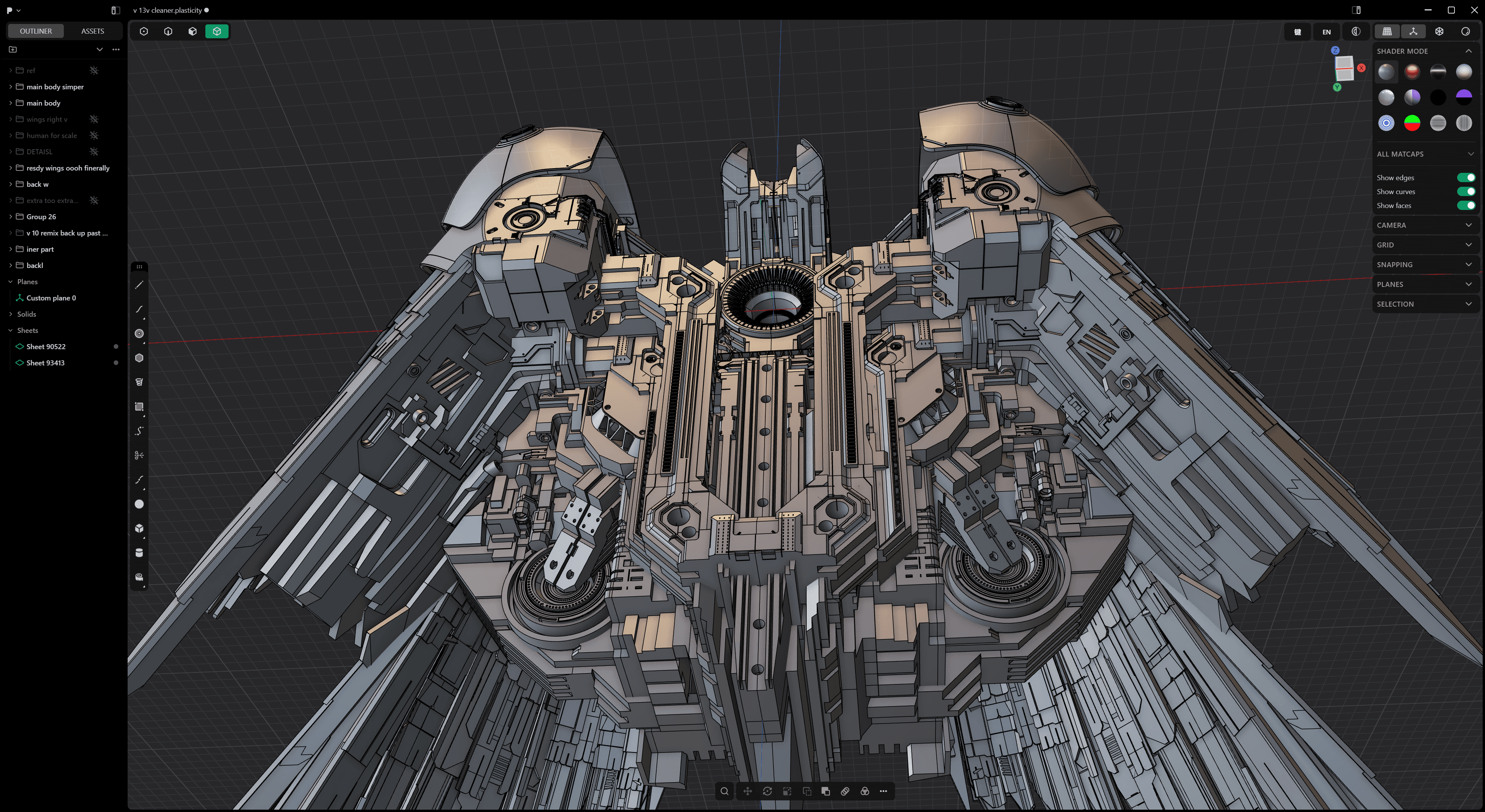
Task: Select the Spiral tool
Action: [139, 382]
